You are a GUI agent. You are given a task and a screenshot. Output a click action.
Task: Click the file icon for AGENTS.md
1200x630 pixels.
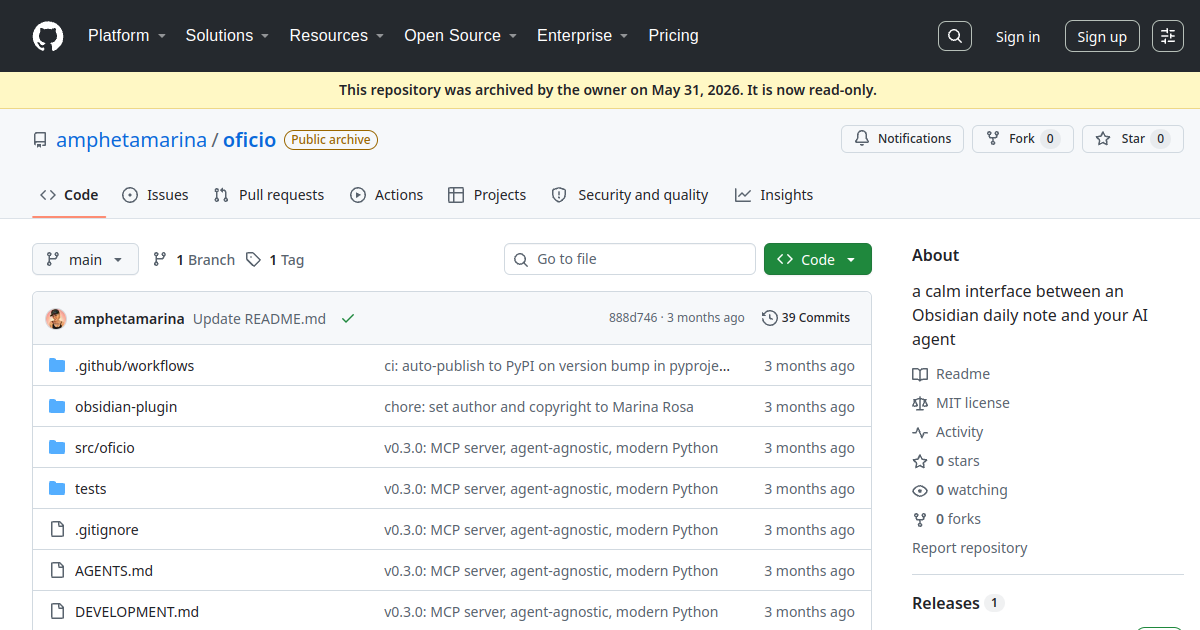pos(57,571)
